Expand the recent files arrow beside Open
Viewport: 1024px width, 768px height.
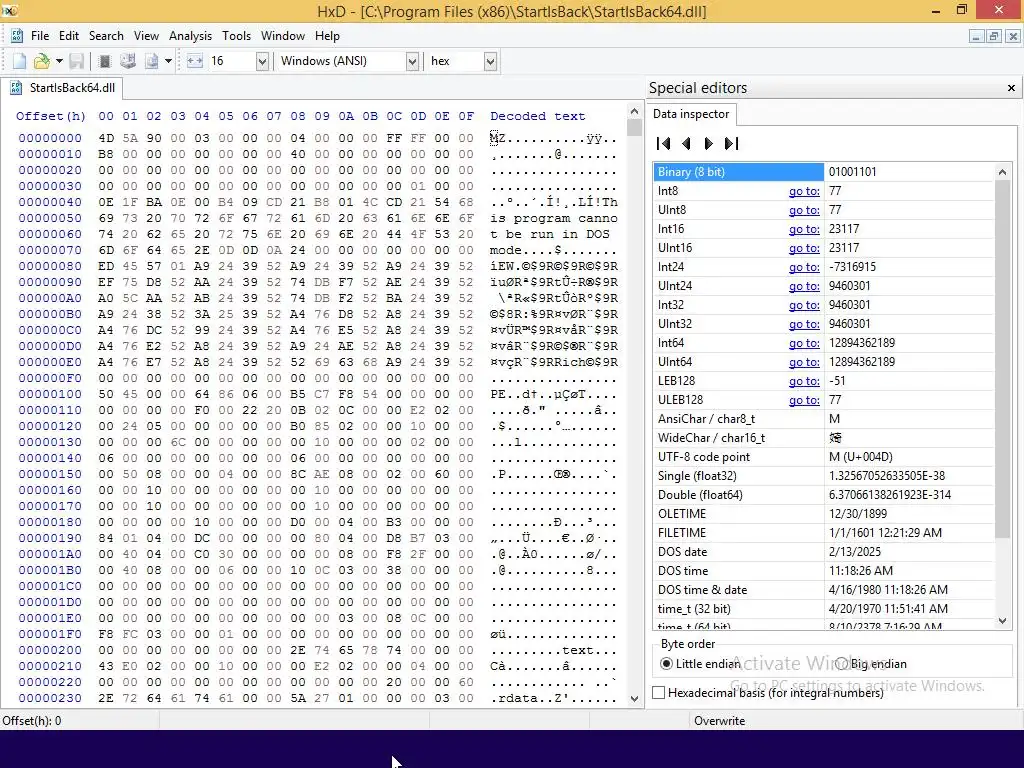click(59, 61)
